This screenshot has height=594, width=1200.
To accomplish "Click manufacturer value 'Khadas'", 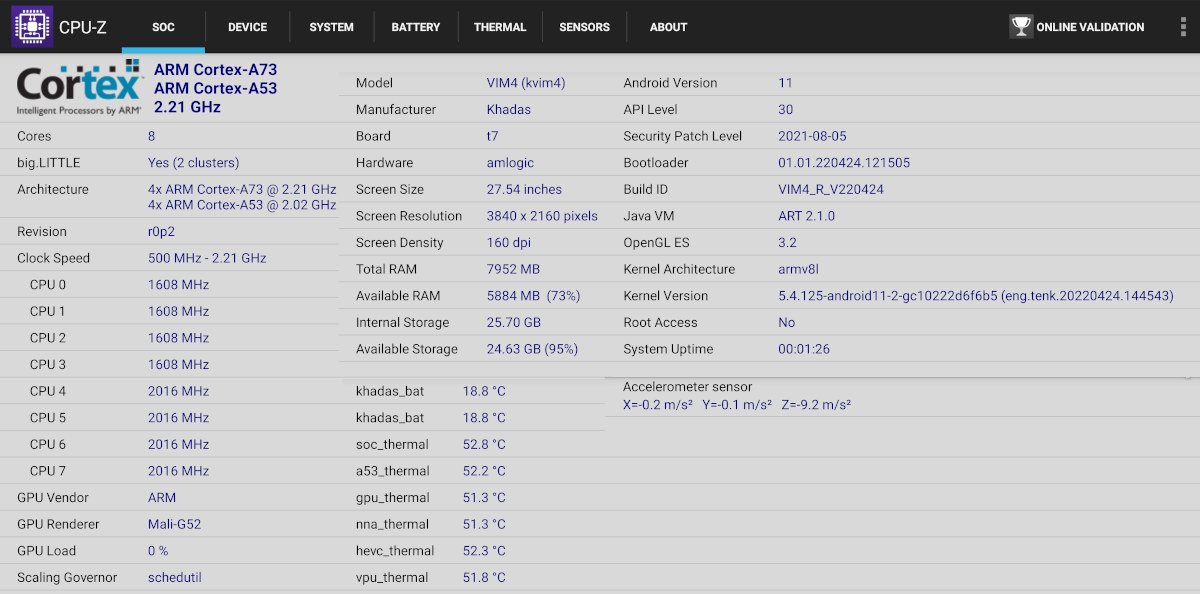I will [x=509, y=109].
